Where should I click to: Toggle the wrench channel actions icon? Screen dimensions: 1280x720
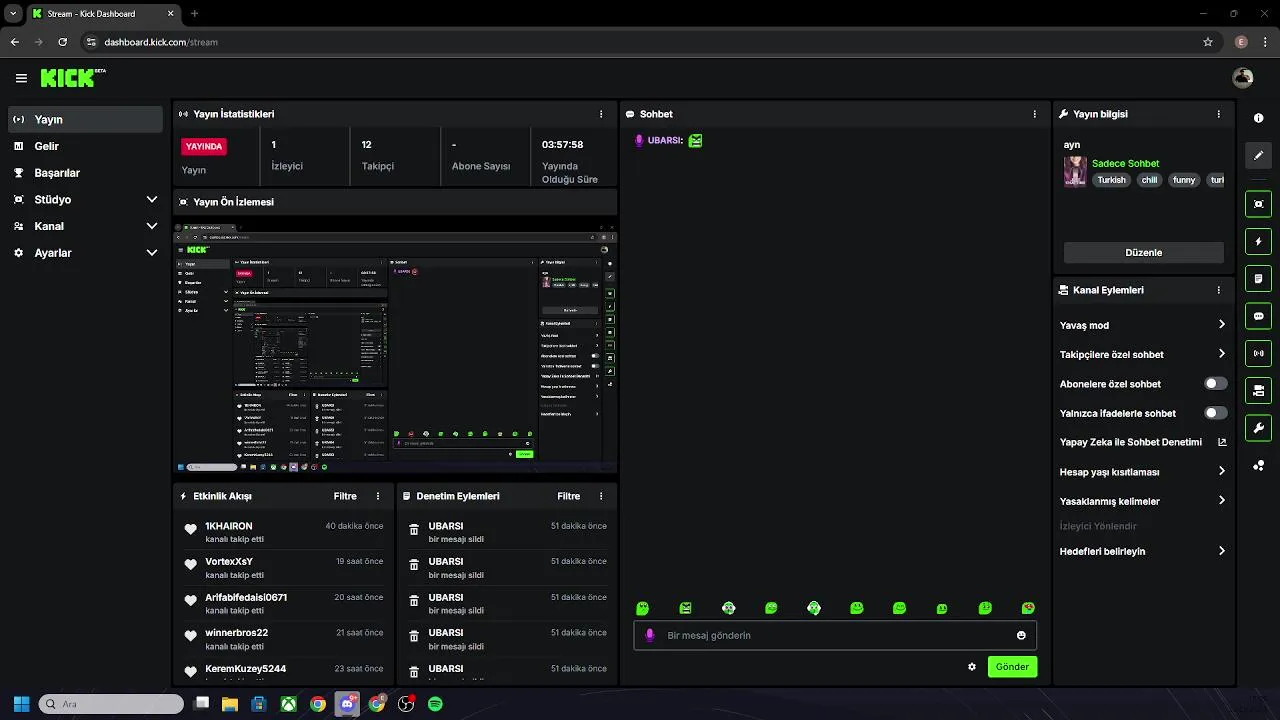[x=1258, y=428]
